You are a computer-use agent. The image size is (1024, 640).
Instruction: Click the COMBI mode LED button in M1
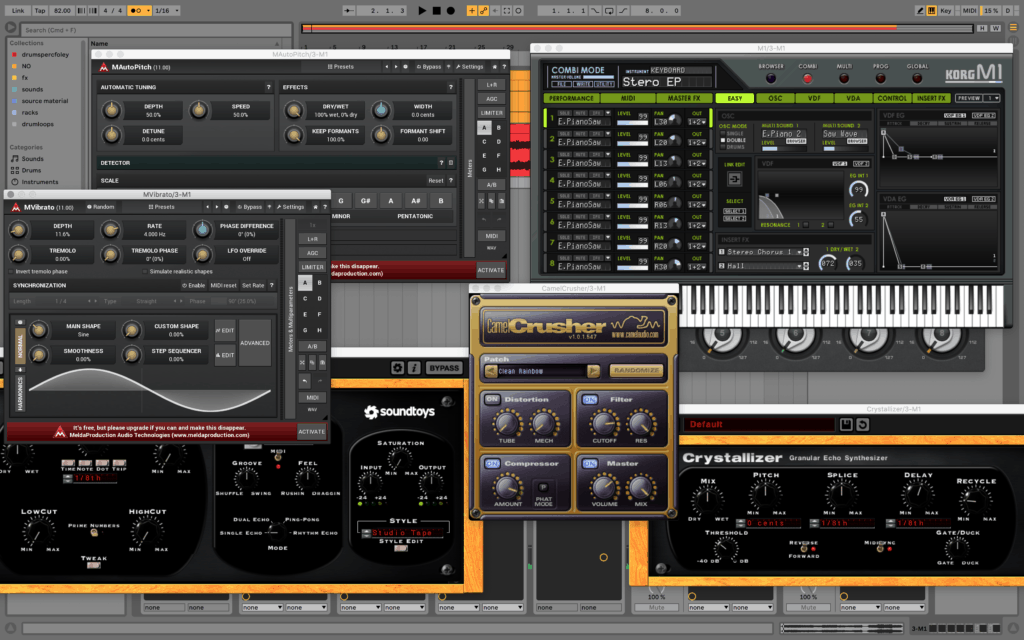click(808, 78)
